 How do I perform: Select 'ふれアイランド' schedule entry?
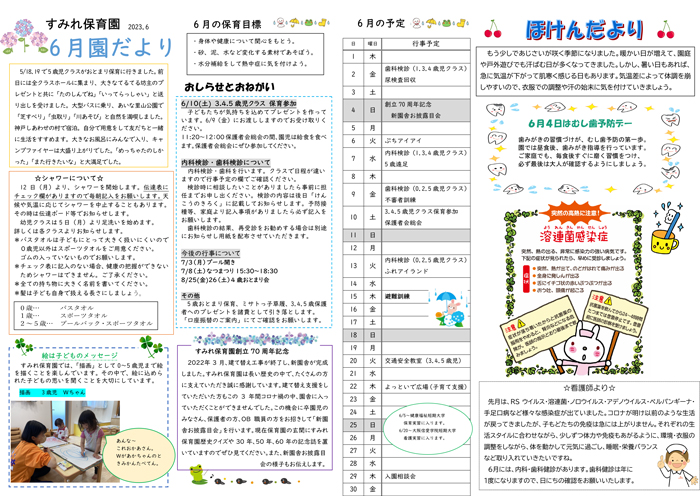point(406,271)
